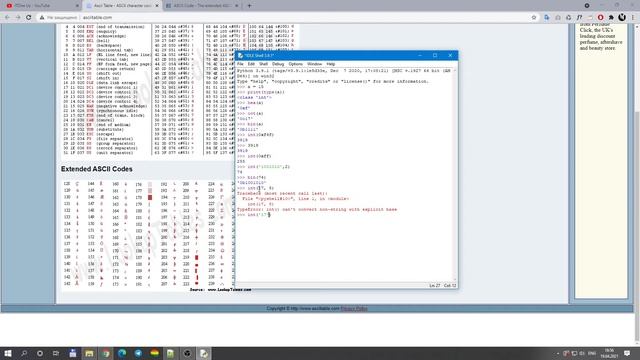Click the Source LookupTables credit text

[220, 289]
